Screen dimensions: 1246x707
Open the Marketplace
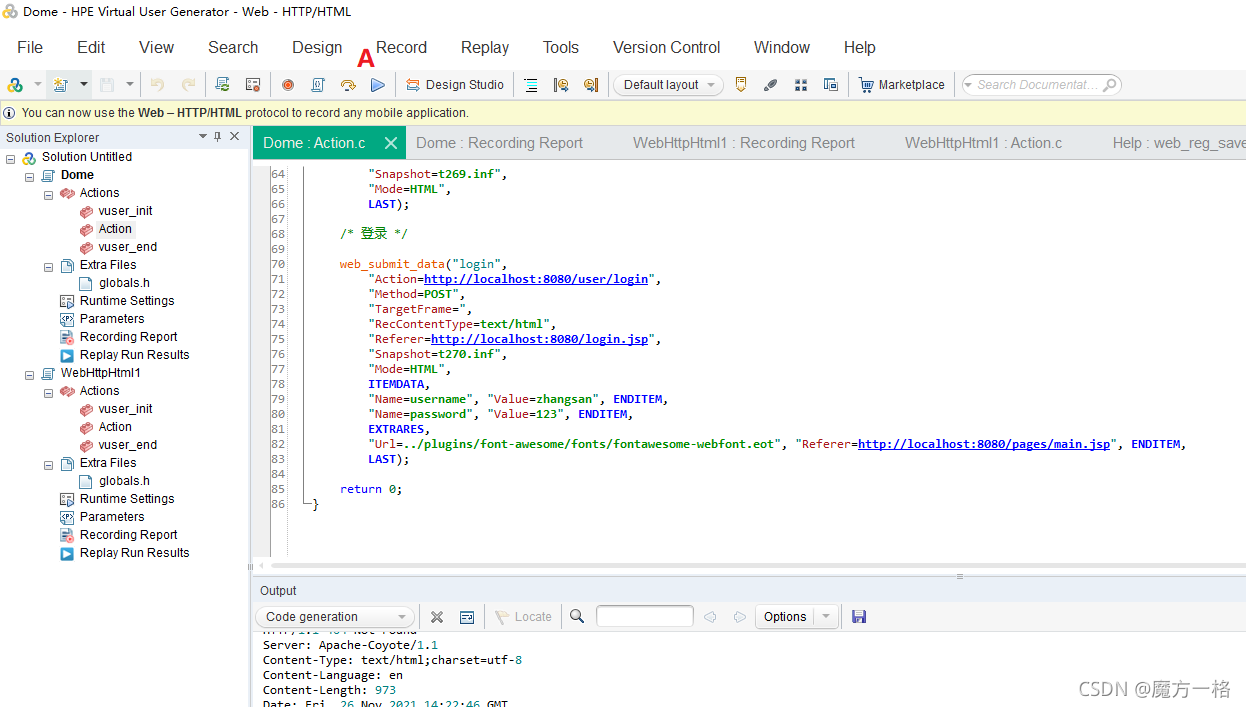tap(902, 85)
